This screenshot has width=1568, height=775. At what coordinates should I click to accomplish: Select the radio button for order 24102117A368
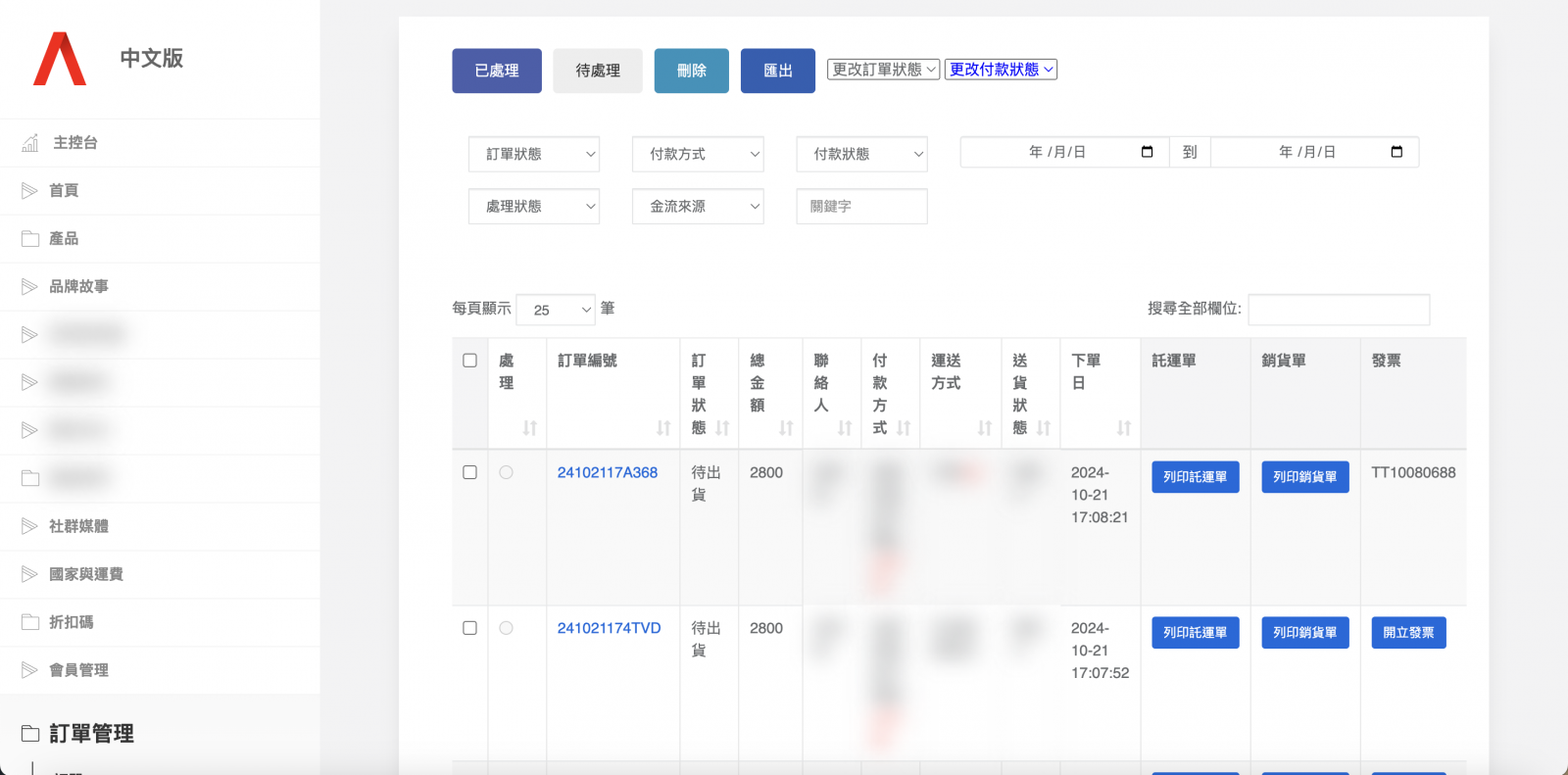[506, 472]
